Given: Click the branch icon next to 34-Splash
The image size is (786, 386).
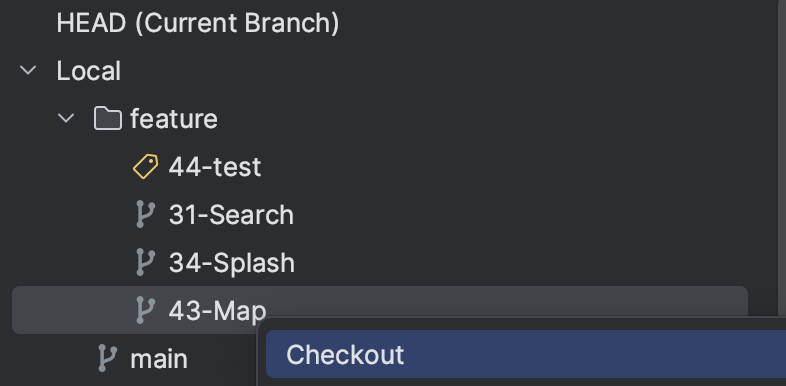Looking at the screenshot, I should (x=145, y=262).
